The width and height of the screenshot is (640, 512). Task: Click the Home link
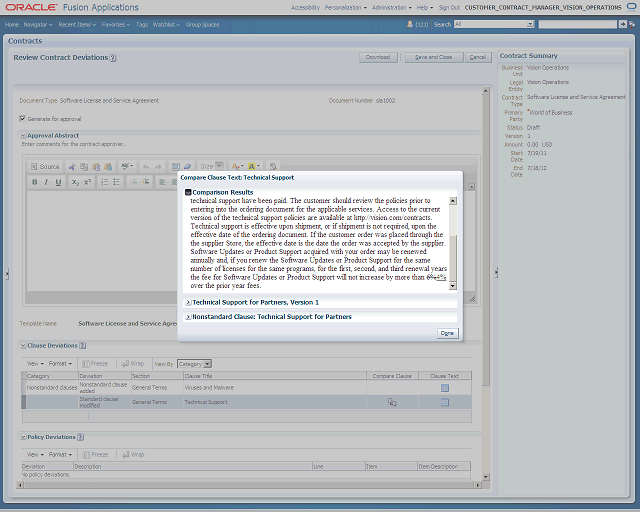(x=12, y=24)
